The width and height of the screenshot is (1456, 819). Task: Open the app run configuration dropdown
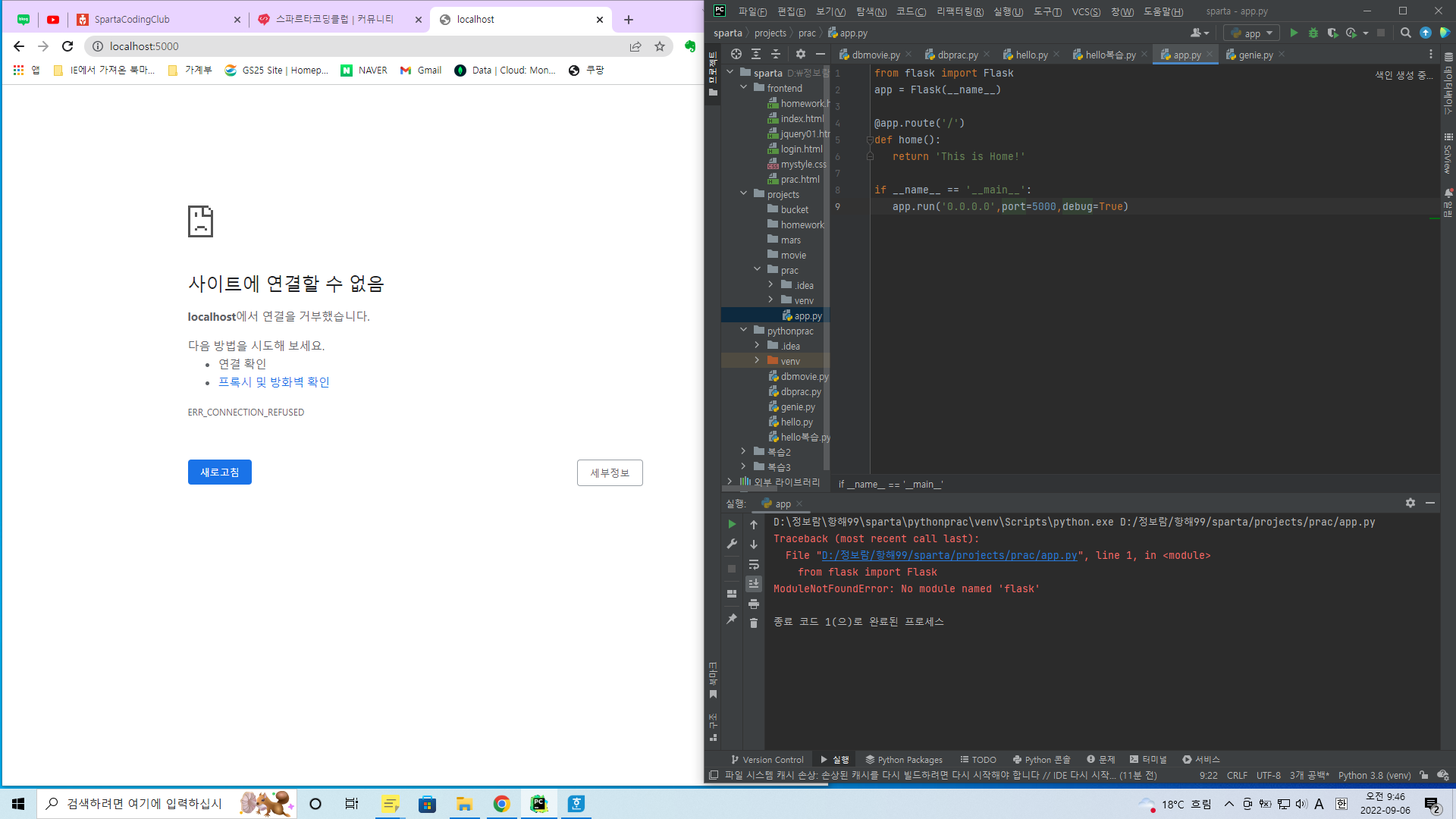[x=1251, y=33]
